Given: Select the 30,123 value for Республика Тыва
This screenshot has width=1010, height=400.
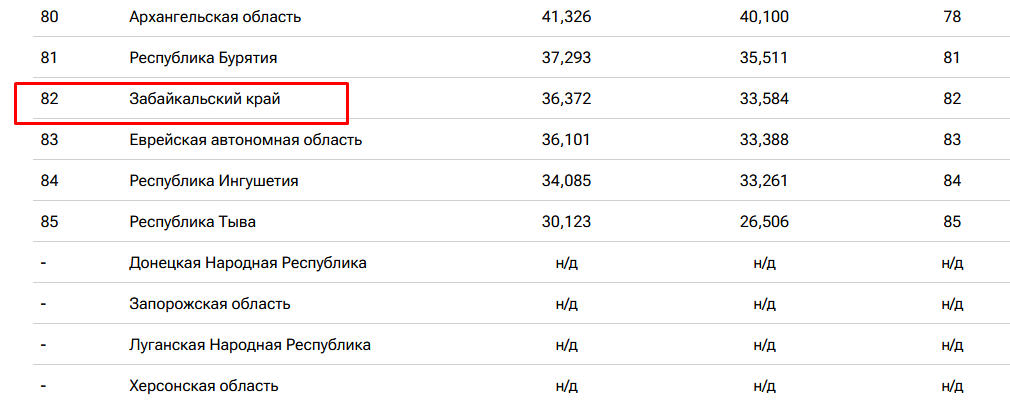Looking at the screenshot, I should (x=566, y=222).
